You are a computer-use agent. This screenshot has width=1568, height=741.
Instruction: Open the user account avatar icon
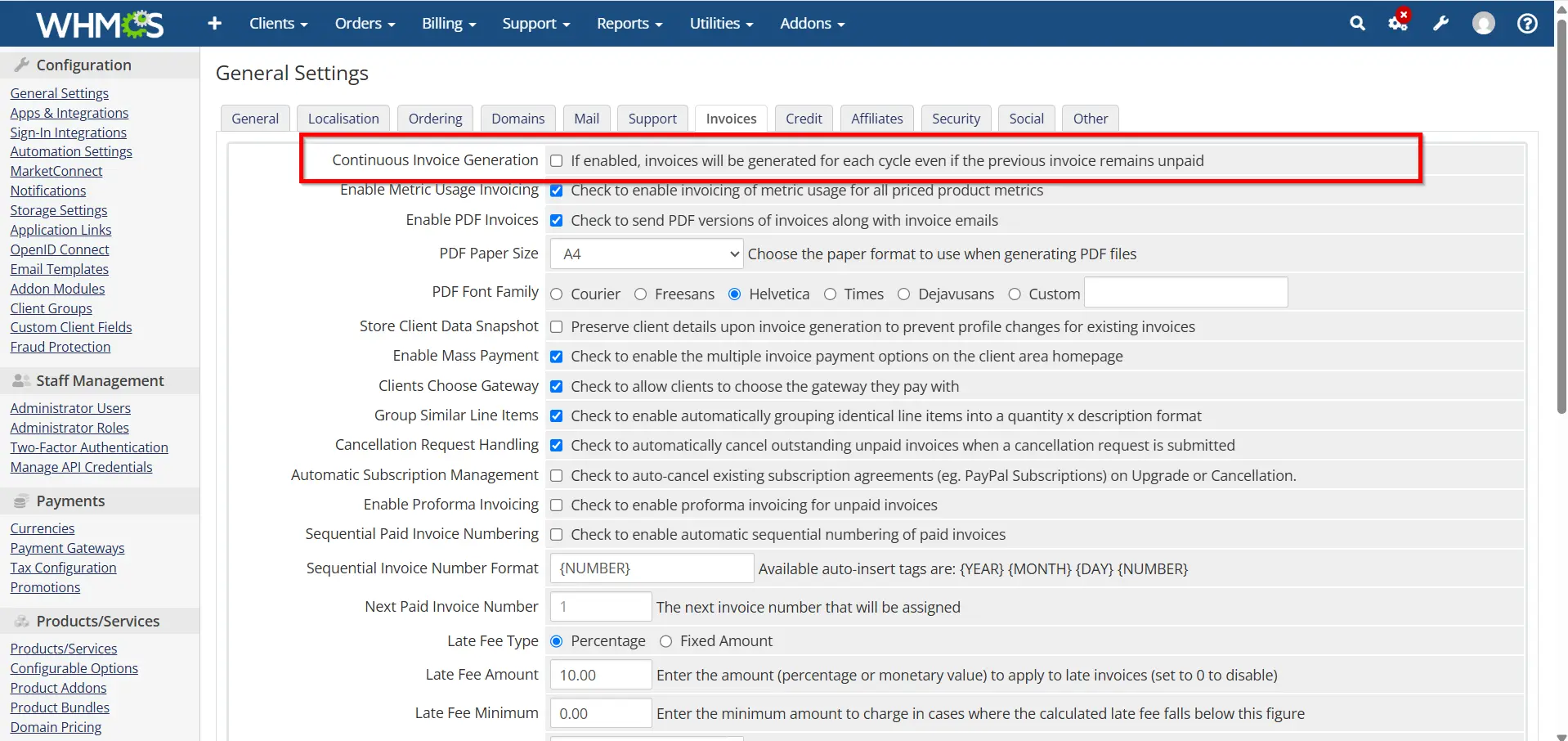click(x=1484, y=24)
